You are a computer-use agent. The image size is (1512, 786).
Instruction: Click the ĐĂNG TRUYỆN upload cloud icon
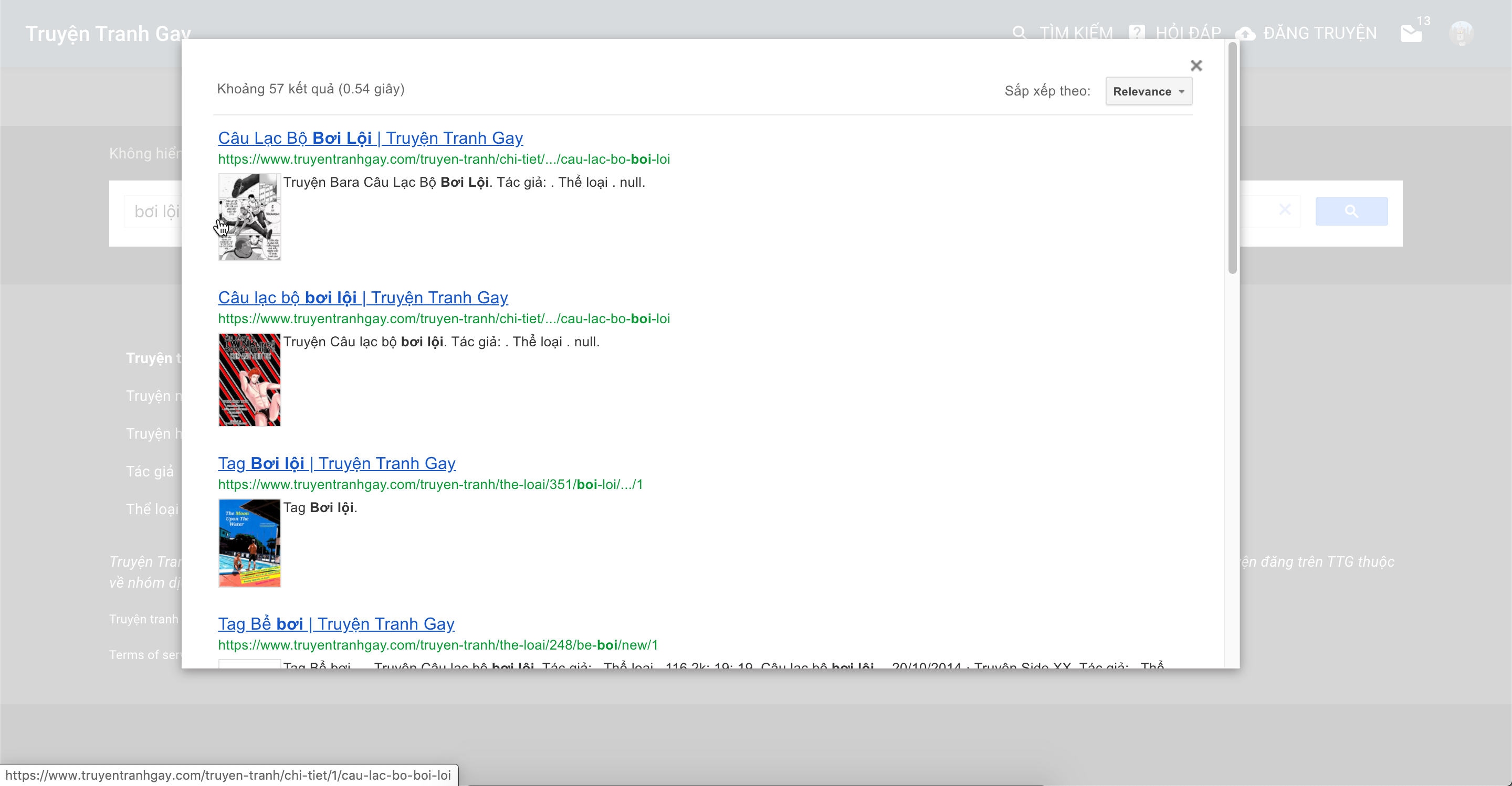click(1245, 34)
